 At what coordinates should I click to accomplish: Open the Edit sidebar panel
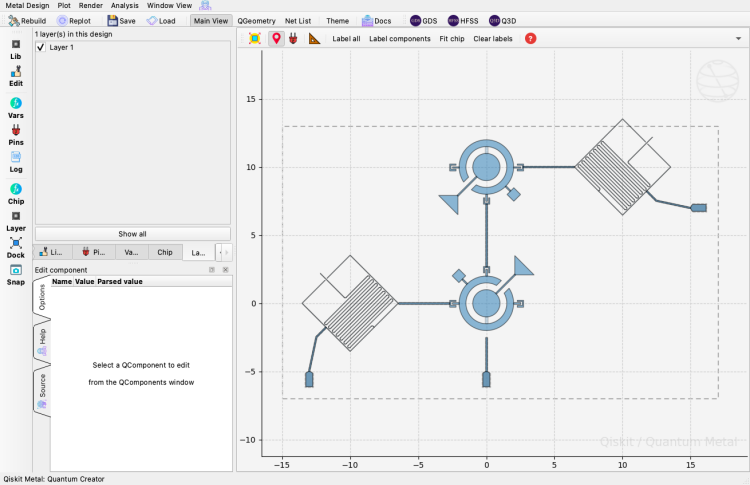tap(16, 77)
